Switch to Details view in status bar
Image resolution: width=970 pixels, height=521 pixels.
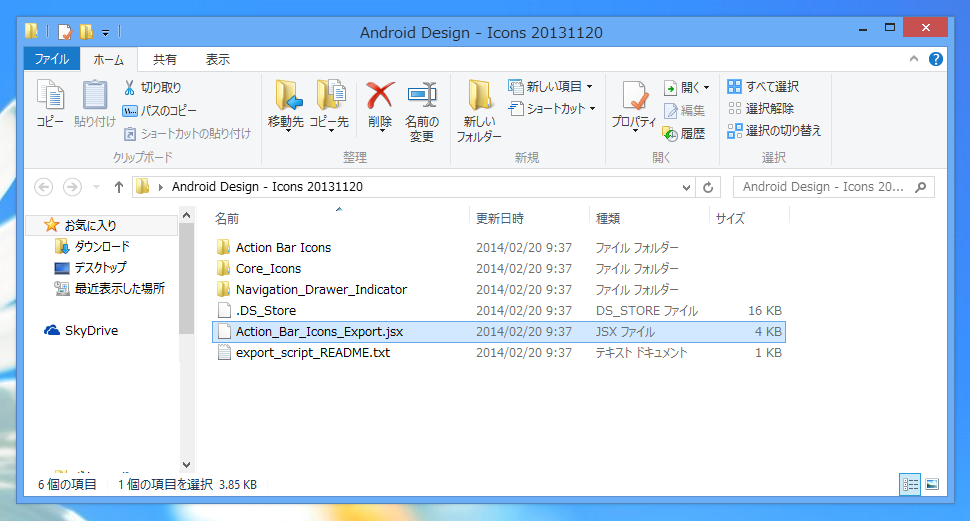(x=910, y=484)
